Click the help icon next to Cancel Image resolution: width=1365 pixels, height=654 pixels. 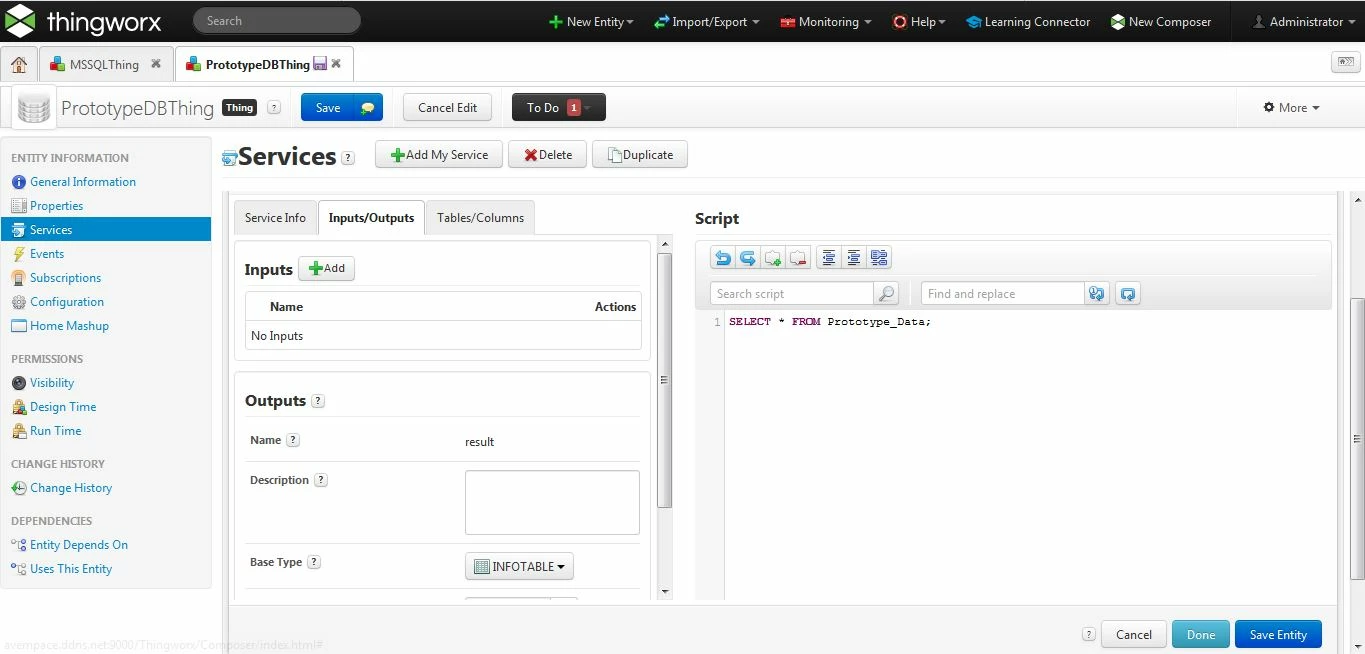point(1088,634)
